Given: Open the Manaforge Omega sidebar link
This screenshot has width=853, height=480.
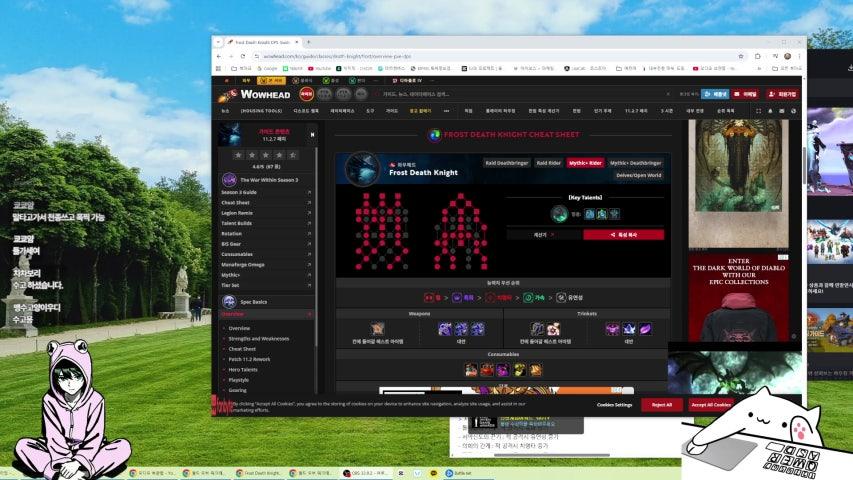Looking at the screenshot, I should [265, 265].
